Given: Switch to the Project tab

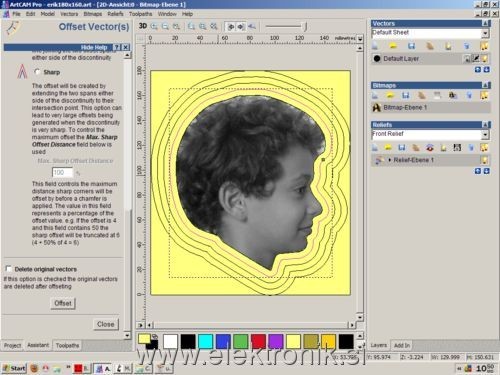Looking at the screenshot, I should [x=13, y=345].
